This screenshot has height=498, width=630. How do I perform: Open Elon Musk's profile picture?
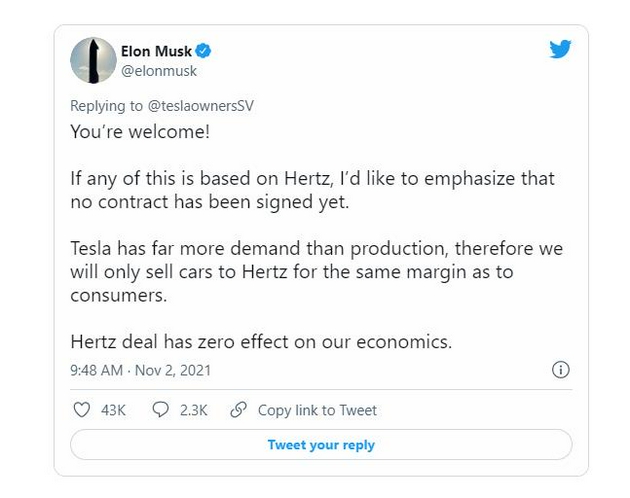[92, 60]
